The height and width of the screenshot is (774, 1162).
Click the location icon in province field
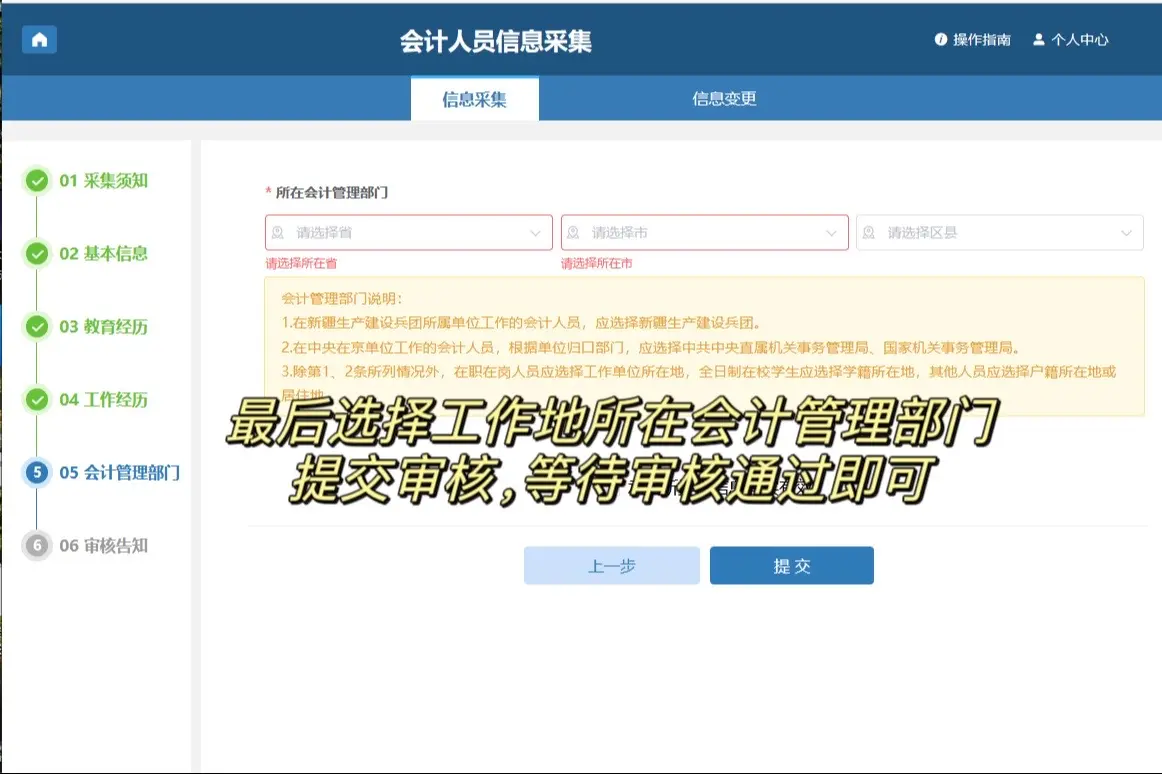(x=278, y=233)
